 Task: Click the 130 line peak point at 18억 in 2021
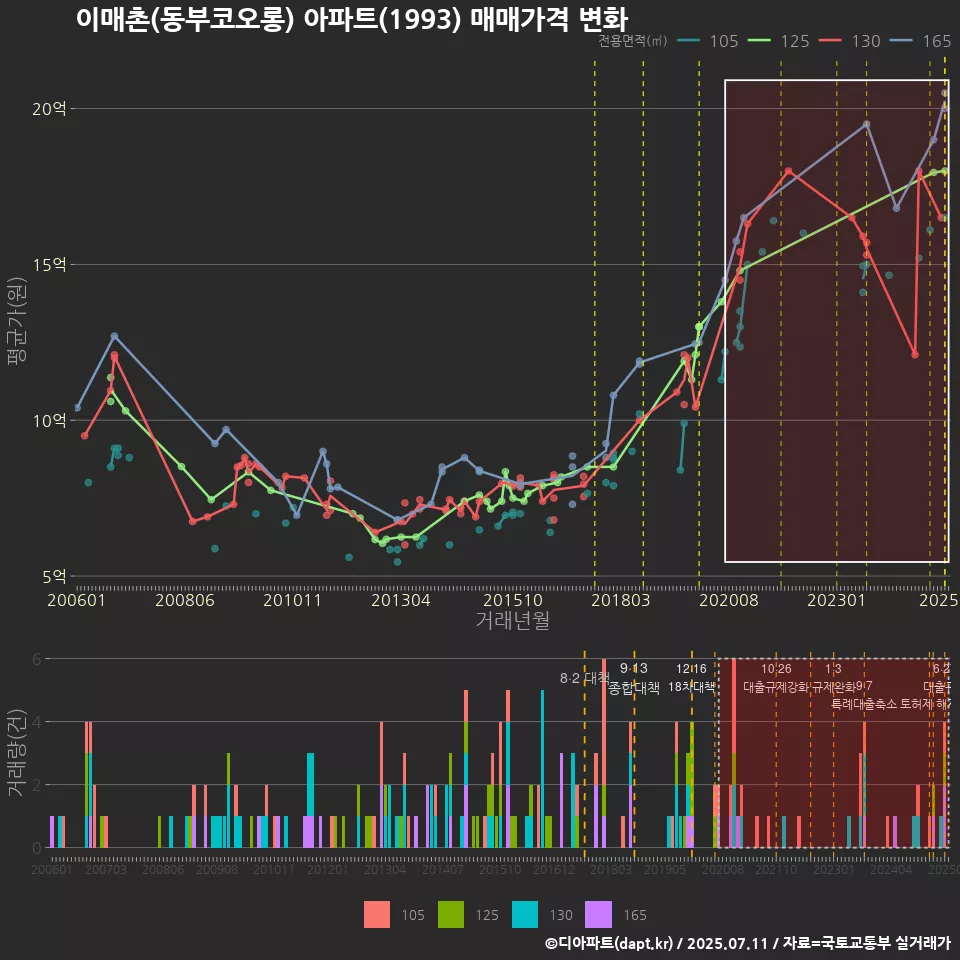tap(789, 171)
